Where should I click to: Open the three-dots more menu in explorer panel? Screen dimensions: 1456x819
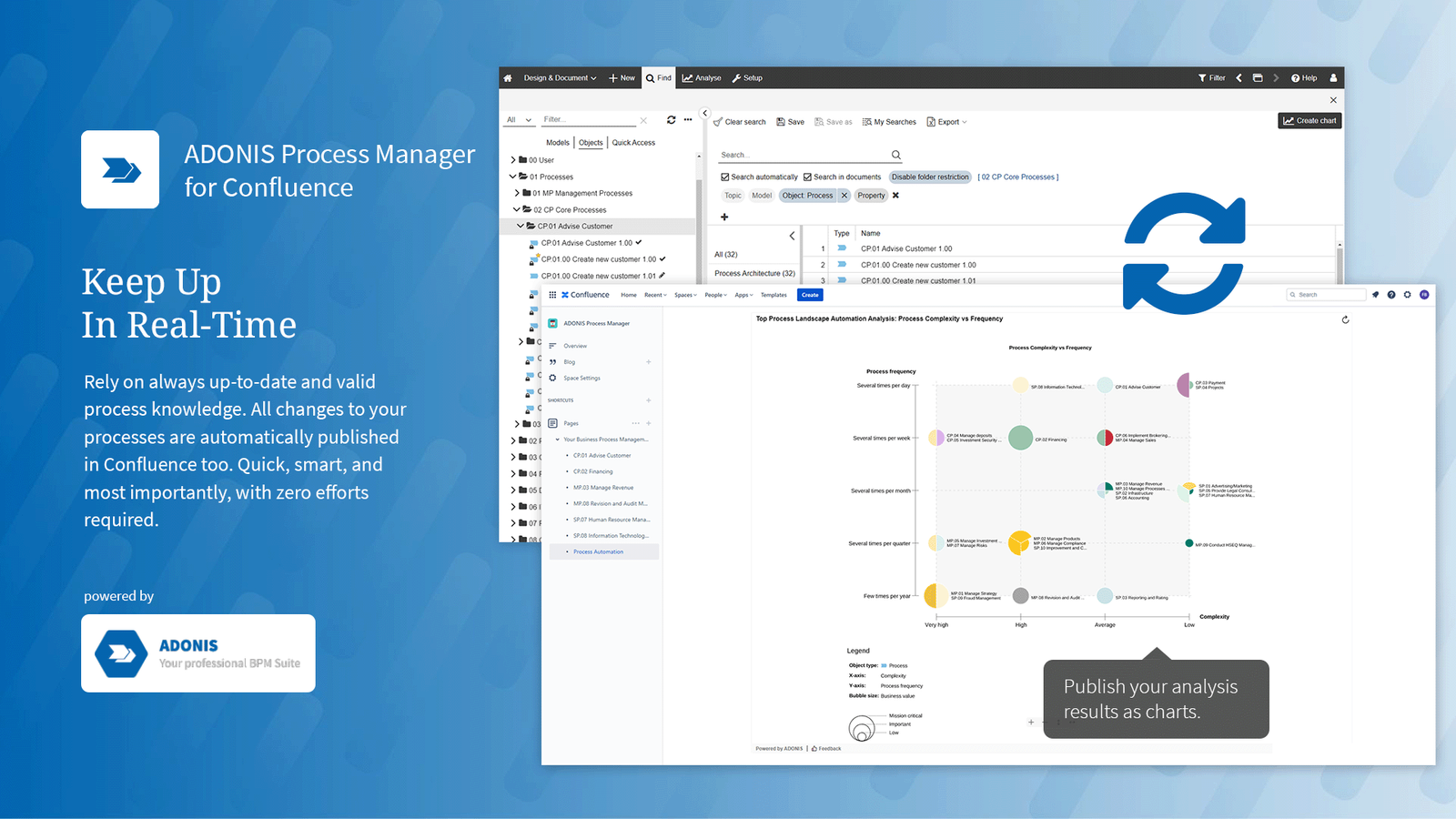pos(688,119)
